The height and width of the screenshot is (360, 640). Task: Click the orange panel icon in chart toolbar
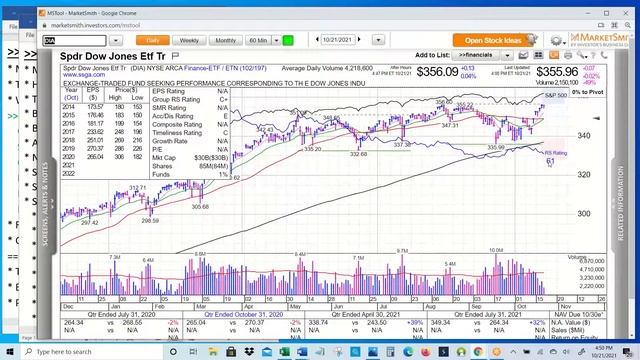click(553, 55)
